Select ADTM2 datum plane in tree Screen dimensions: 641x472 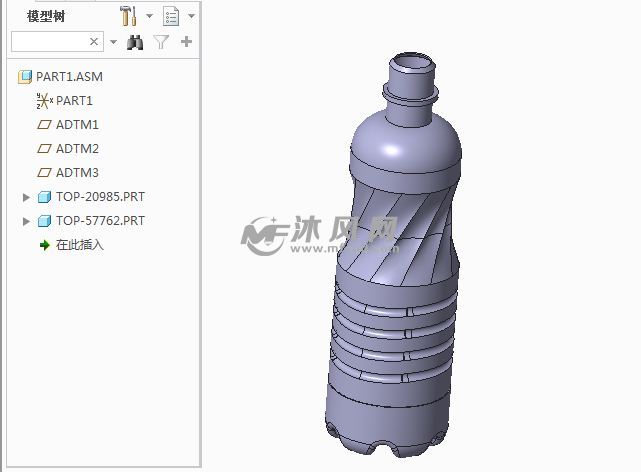tap(77, 149)
